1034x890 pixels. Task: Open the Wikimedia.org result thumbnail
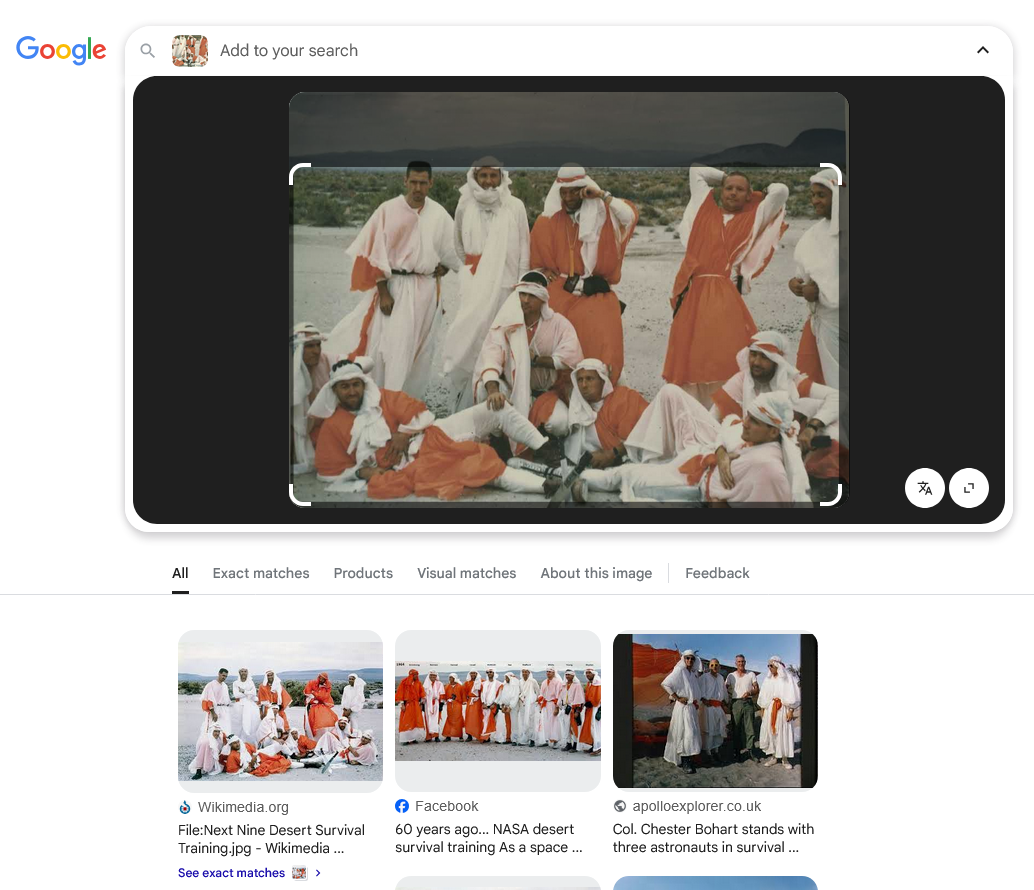280,711
